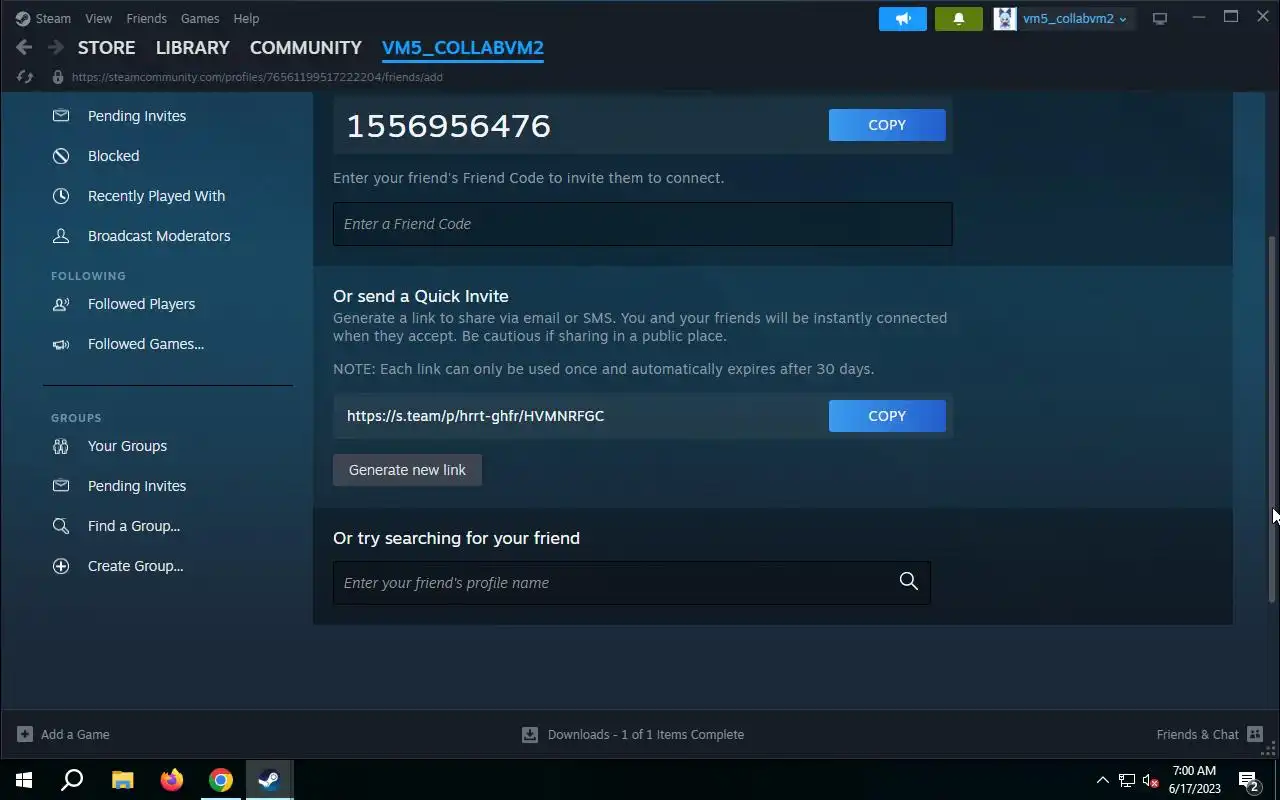Screen dimensions: 1280x800
Task: Open the top Pending Invites friends link
Action: click(137, 116)
